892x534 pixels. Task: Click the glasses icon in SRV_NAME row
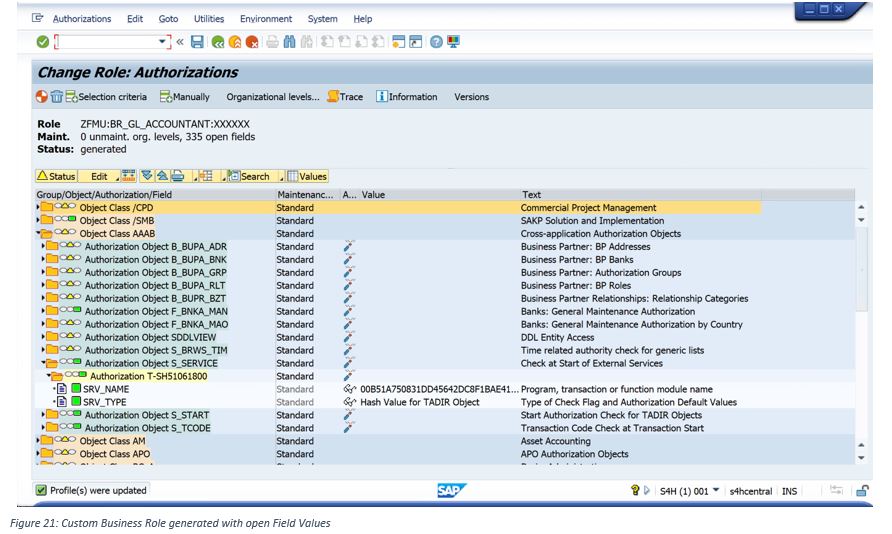(350, 389)
